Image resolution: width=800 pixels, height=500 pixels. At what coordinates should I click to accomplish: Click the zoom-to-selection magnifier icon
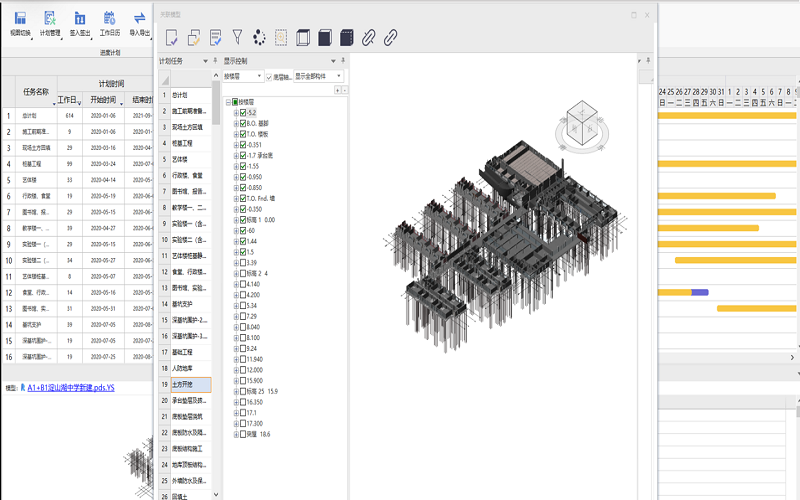pos(281,38)
